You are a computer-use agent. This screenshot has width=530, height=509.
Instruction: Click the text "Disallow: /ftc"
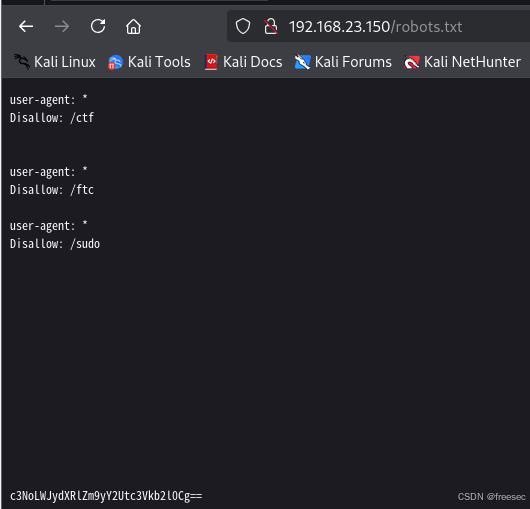[52, 190]
